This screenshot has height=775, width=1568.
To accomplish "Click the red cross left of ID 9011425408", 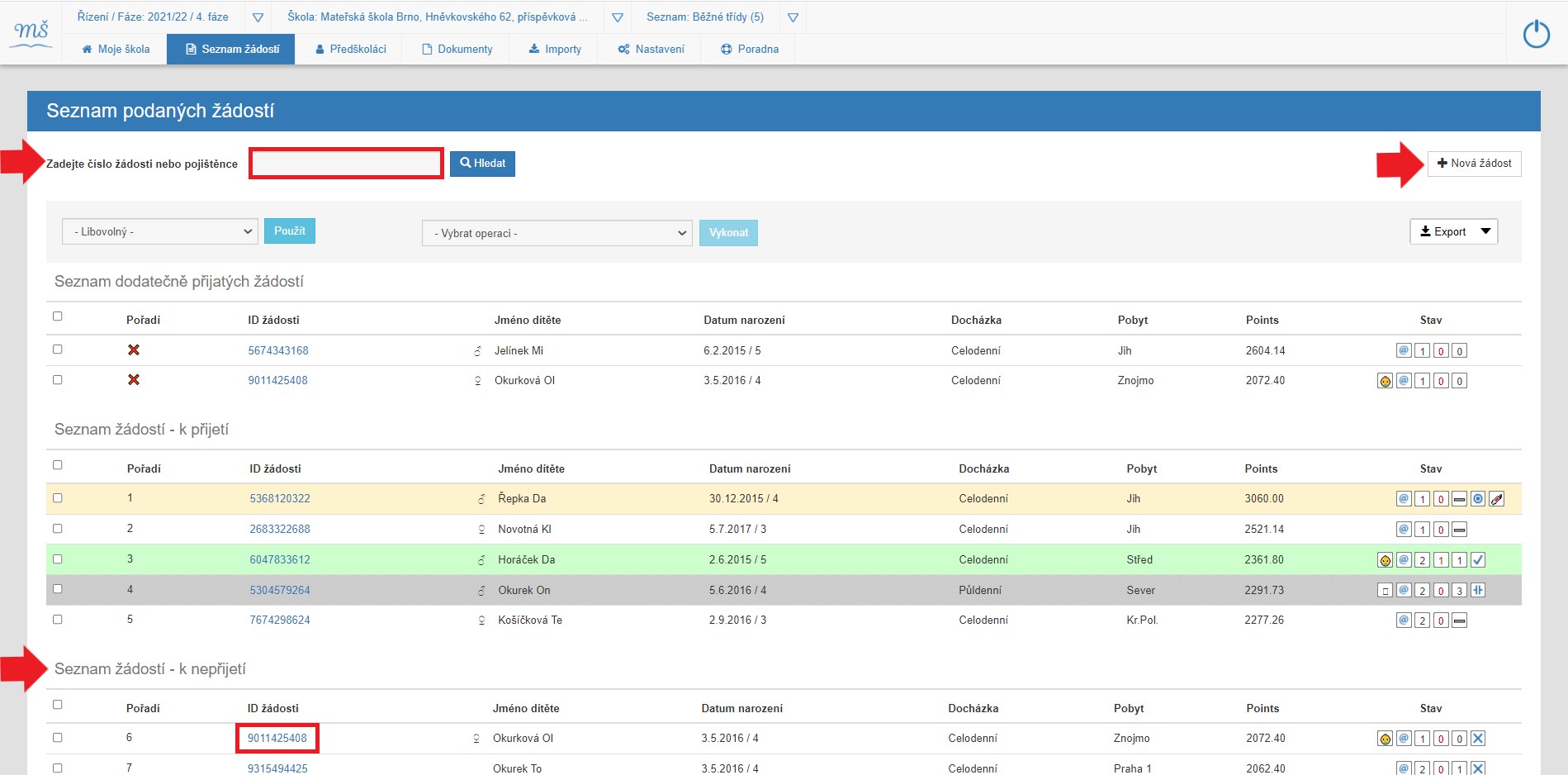I will 134,380.
